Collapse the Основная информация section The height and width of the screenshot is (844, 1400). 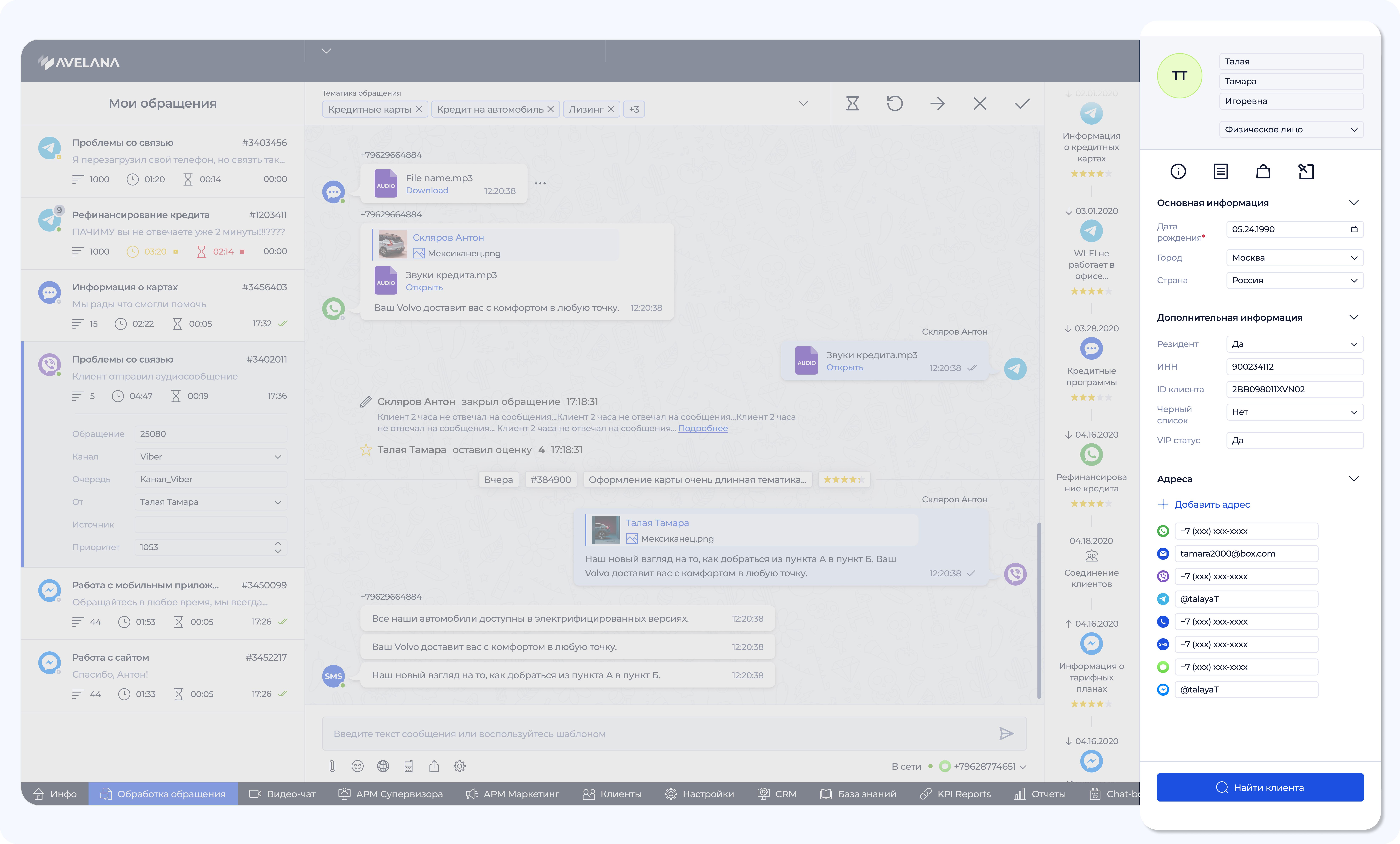tap(1354, 203)
